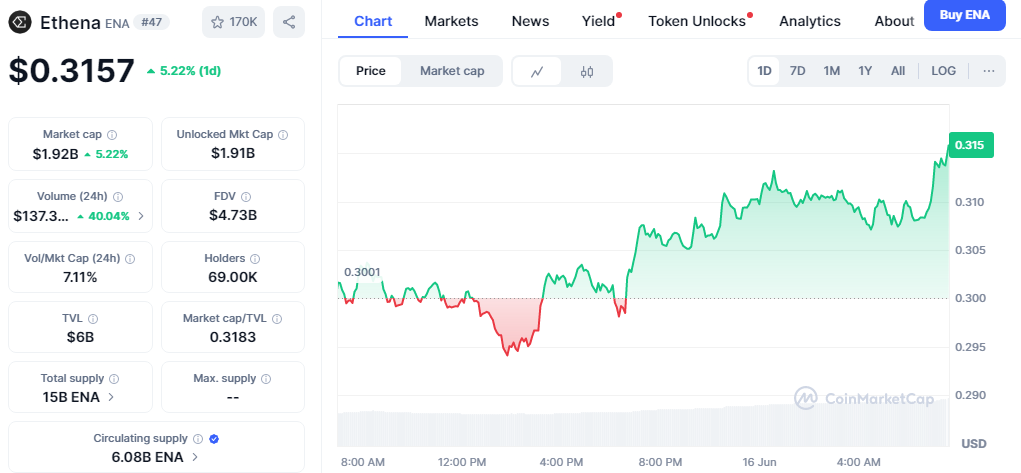This screenshot has width=1021, height=473.
Task: Select the Price toggle
Action: tap(371, 71)
